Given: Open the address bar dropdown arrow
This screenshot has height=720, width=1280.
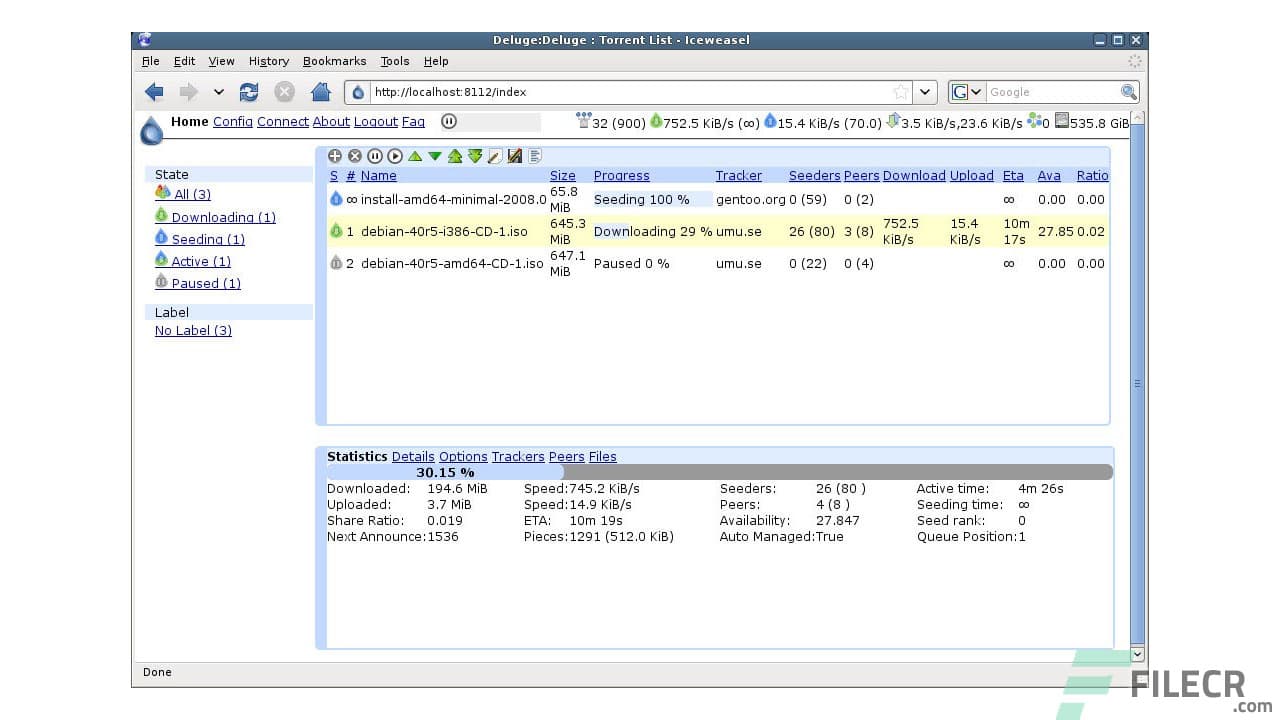Looking at the screenshot, I should pos(925,91).
